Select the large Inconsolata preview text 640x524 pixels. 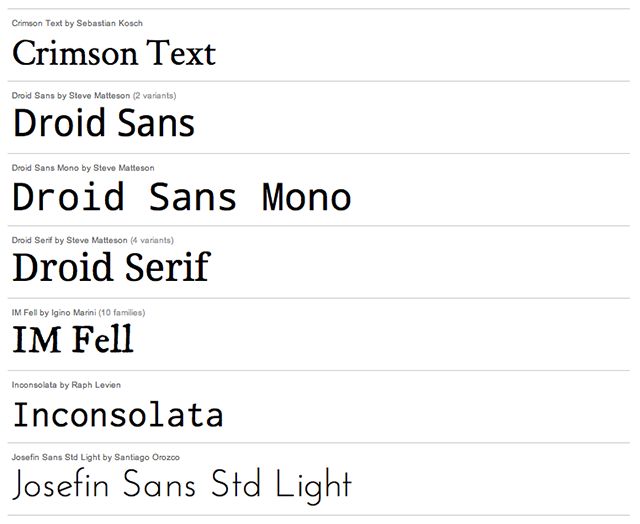117,413
